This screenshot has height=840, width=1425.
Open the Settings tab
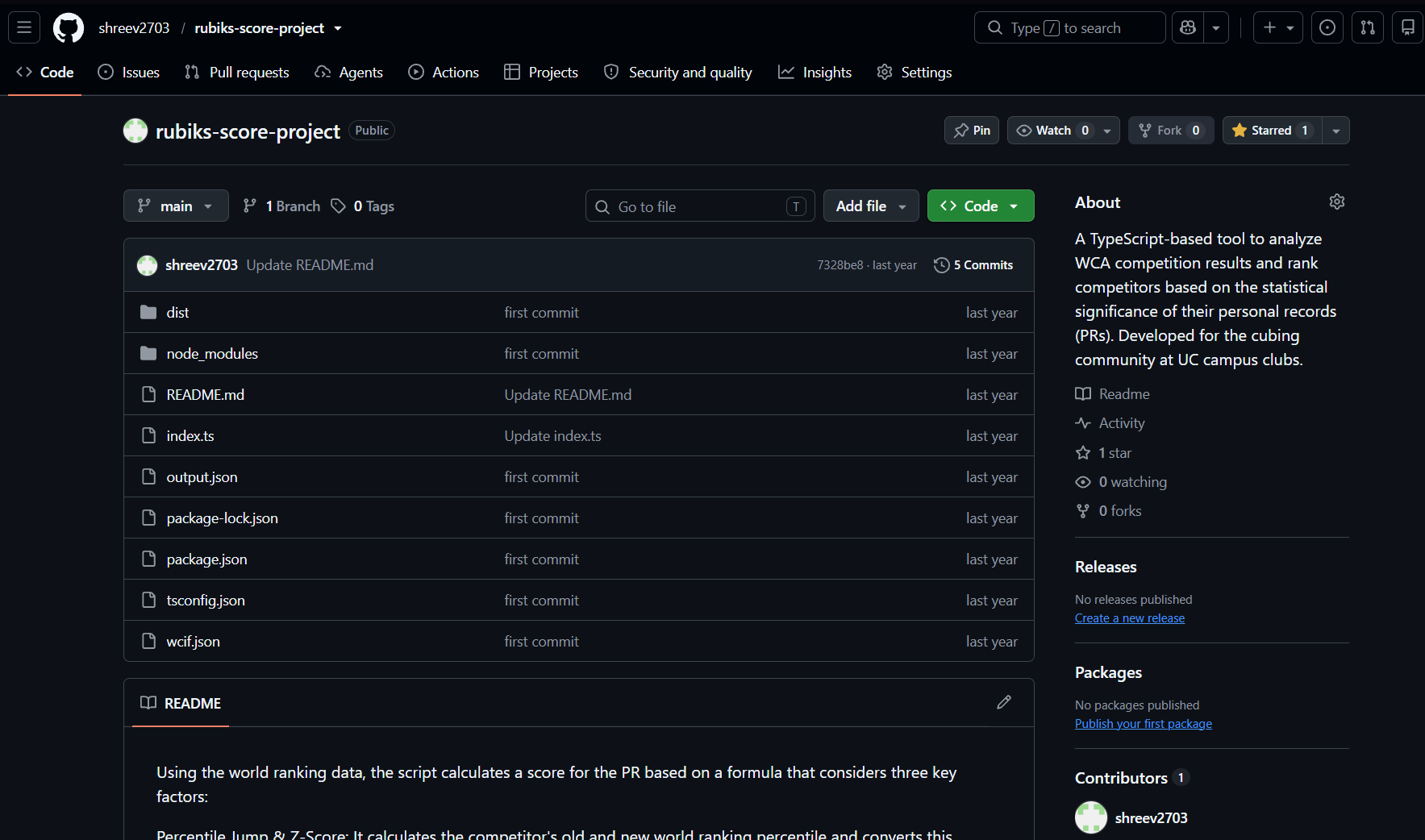pos(915,72)
